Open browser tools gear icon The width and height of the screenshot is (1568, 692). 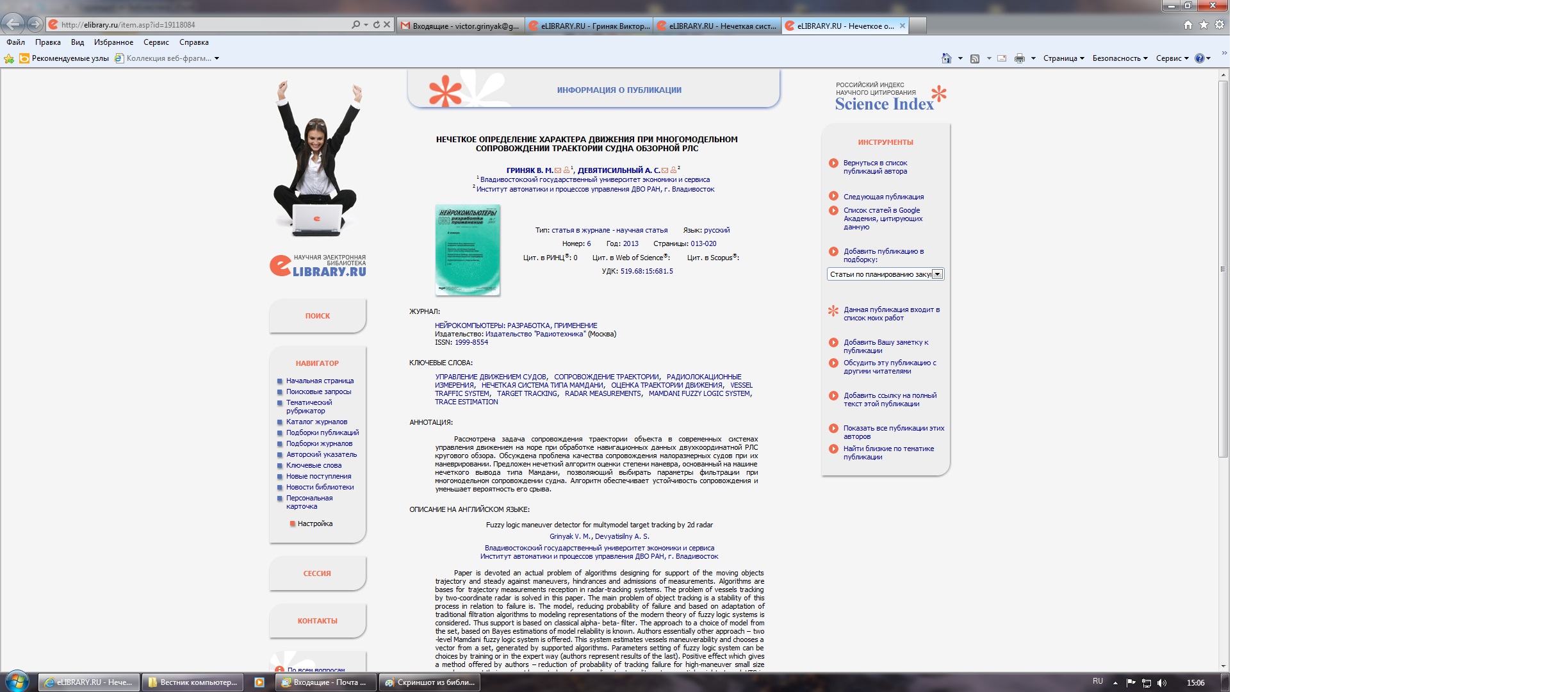tap(1219, 24)
